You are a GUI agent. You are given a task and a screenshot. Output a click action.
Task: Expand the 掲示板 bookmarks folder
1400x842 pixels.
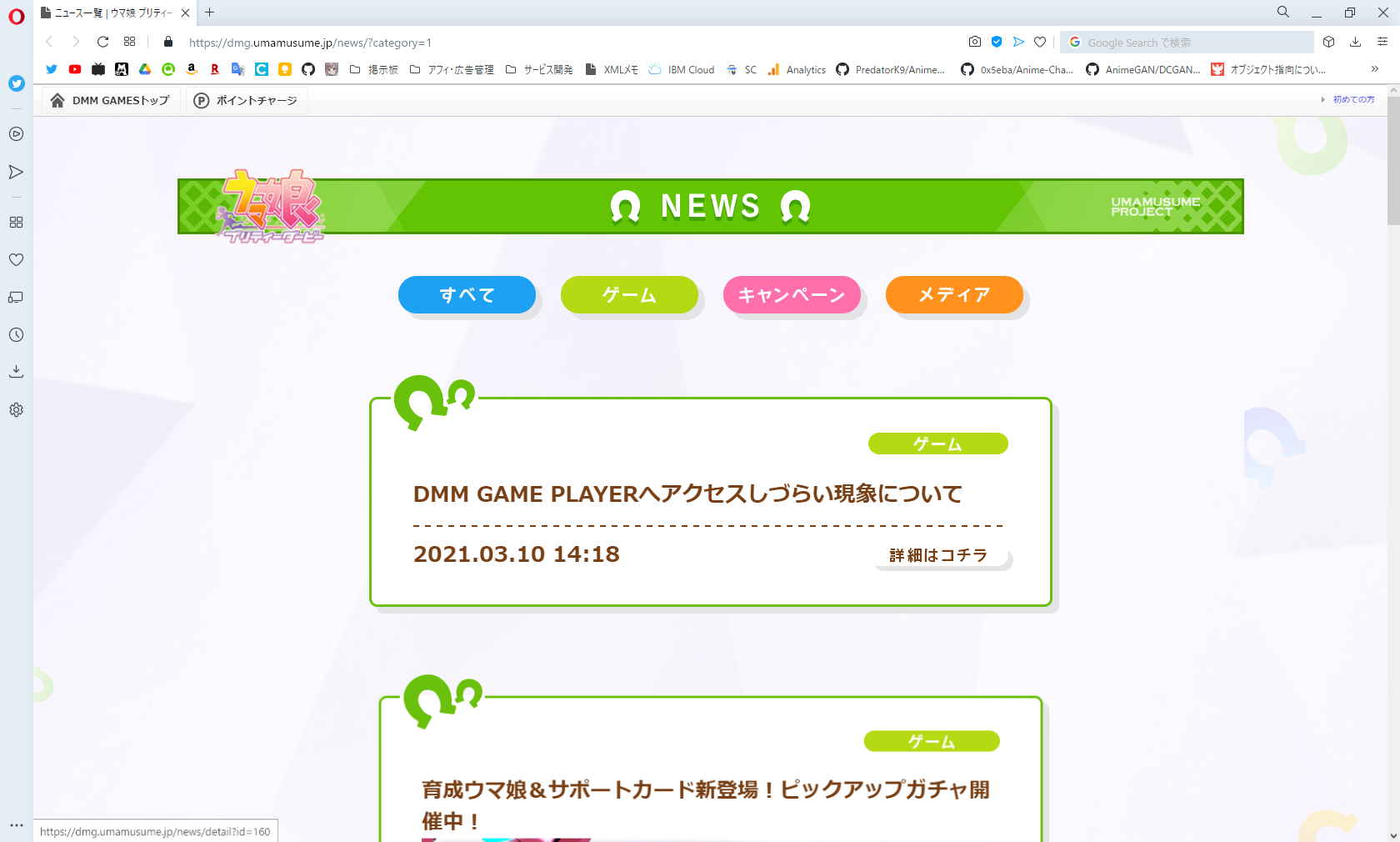tap(374, 69)
